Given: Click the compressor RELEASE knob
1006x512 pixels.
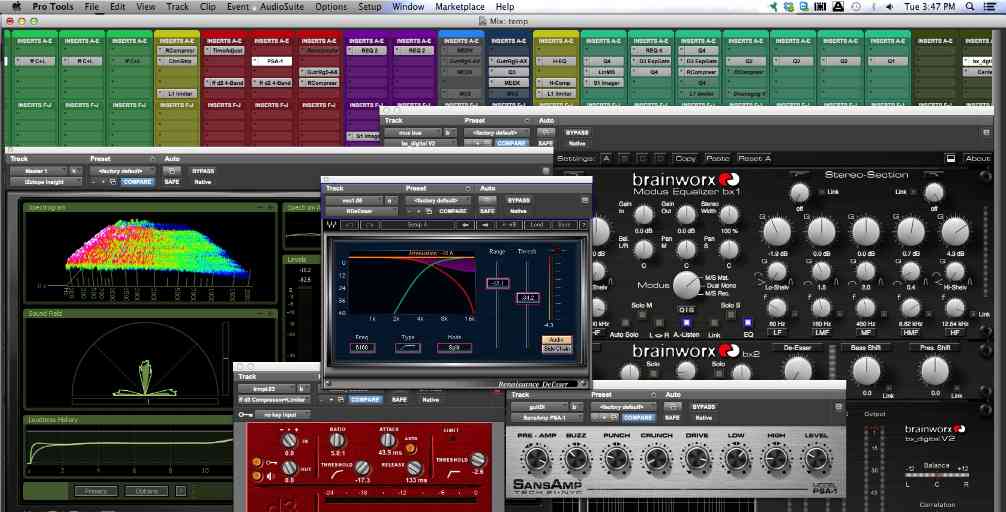Looking at the screenshot, I should click(x=414, y=468).
